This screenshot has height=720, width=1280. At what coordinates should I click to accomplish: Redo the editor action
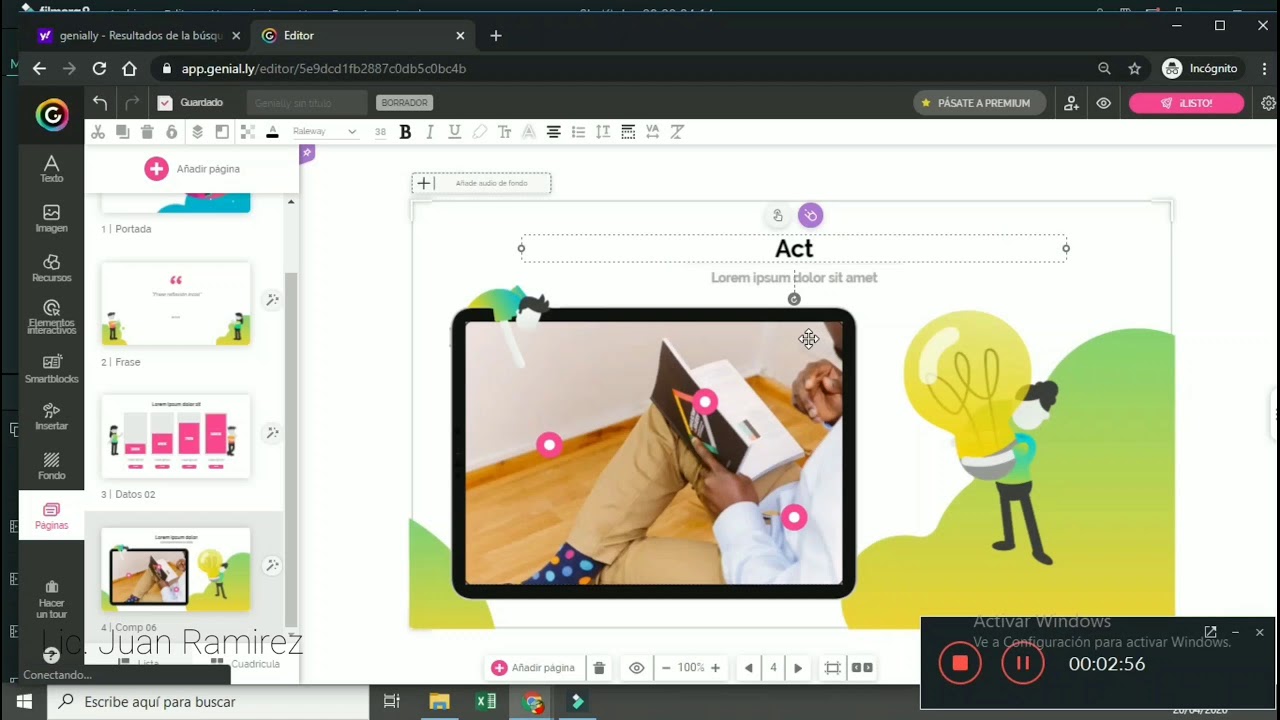coord(131,103)
